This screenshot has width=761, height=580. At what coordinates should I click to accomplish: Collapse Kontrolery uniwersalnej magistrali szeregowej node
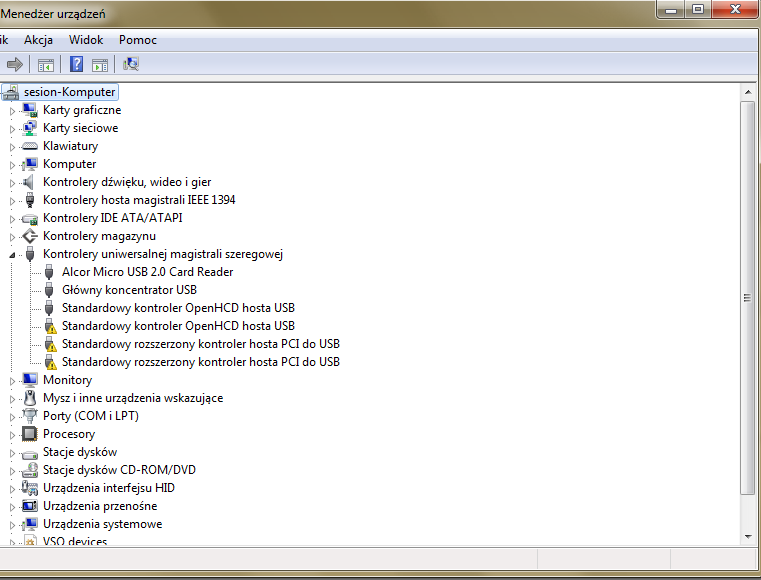tap(12, 255)
